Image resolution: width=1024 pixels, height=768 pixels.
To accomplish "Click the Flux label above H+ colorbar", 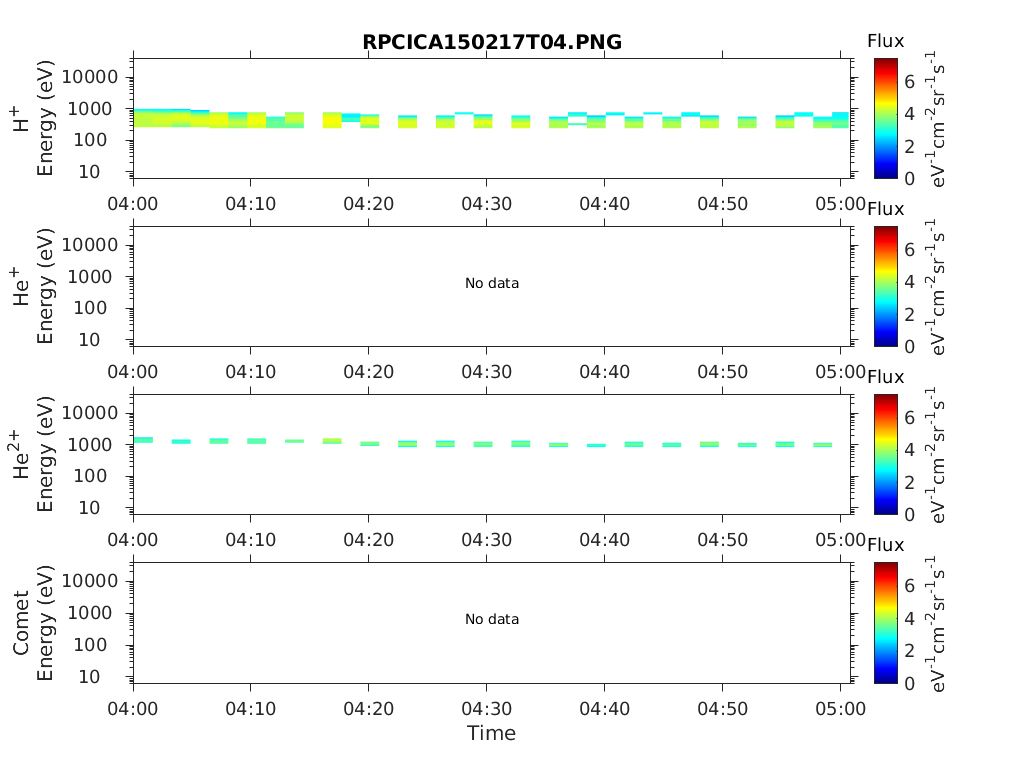I will (886, 41).
